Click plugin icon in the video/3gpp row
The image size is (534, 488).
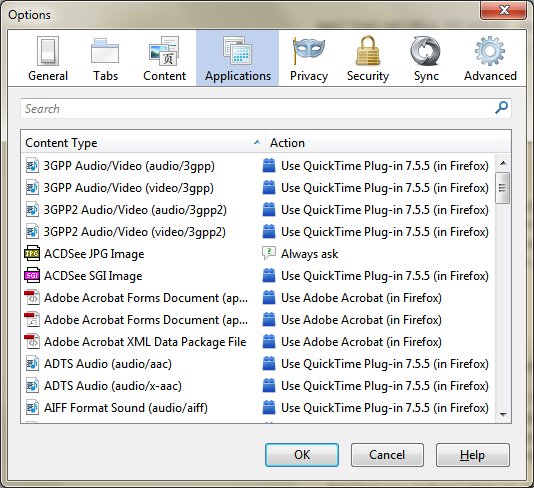(269, 188)
